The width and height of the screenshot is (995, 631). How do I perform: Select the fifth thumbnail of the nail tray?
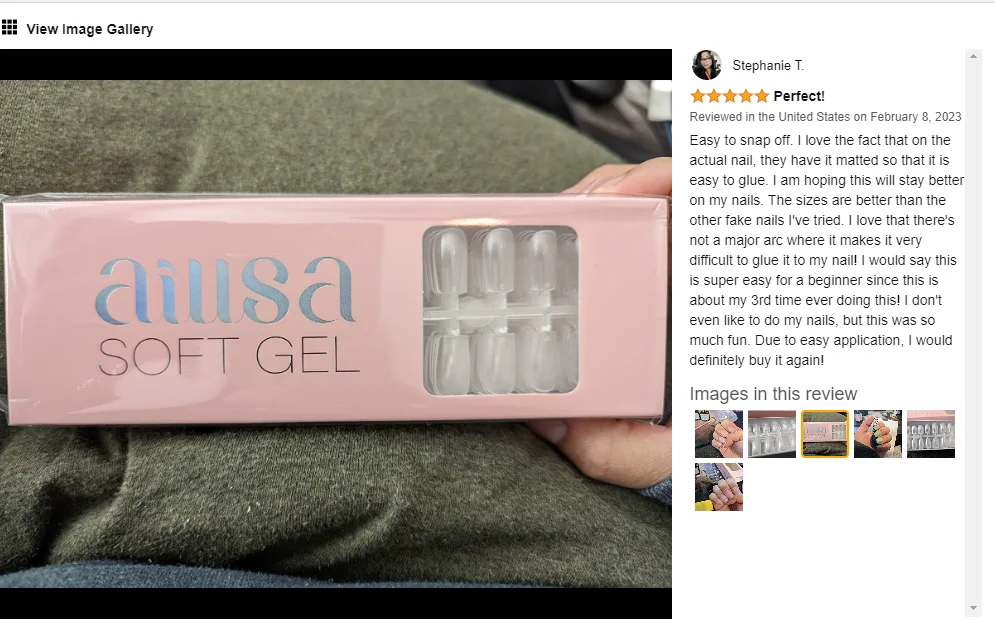[x=931, y=434]
